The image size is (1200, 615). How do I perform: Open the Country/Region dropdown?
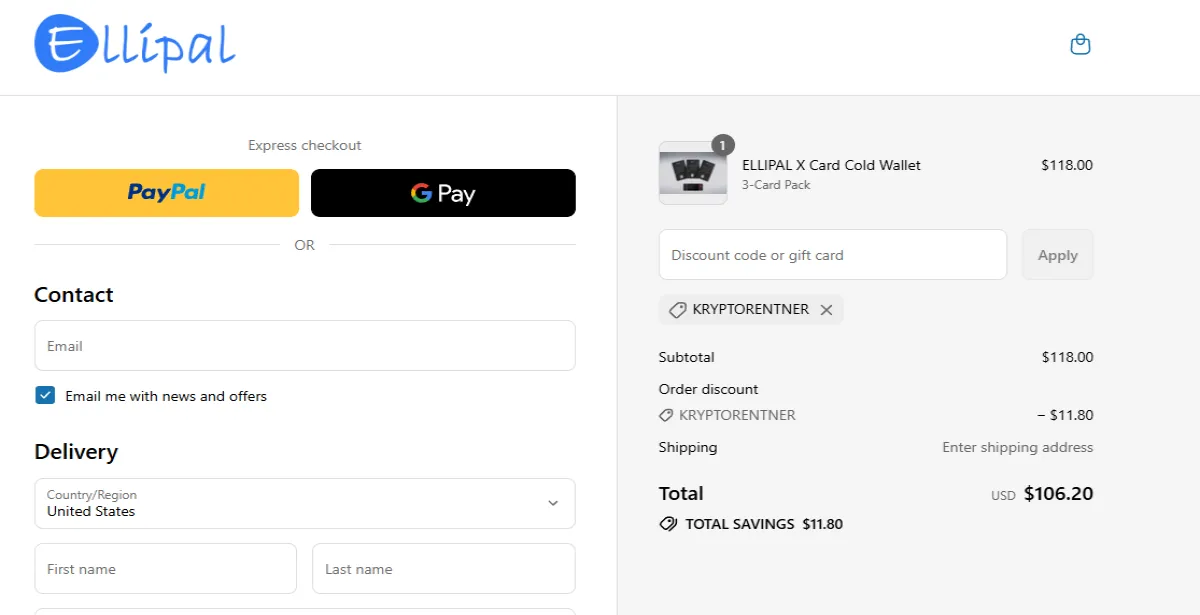click(305, 503)
